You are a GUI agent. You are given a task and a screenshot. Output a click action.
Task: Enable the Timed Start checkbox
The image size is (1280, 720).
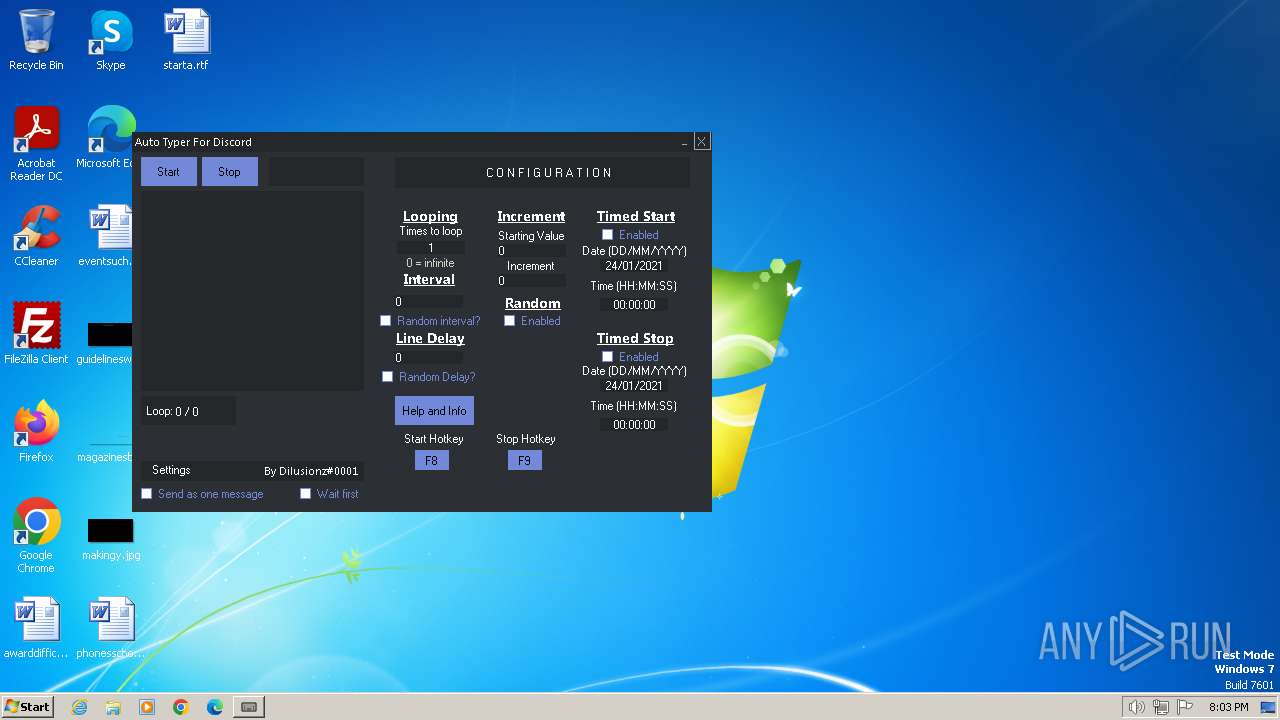[607, 235]
